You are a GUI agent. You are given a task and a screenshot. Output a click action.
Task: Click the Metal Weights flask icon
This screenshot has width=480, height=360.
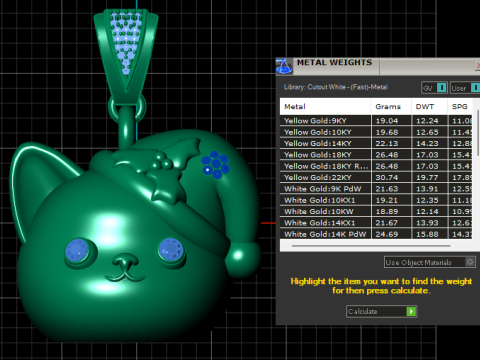click(x=284, y=66)
